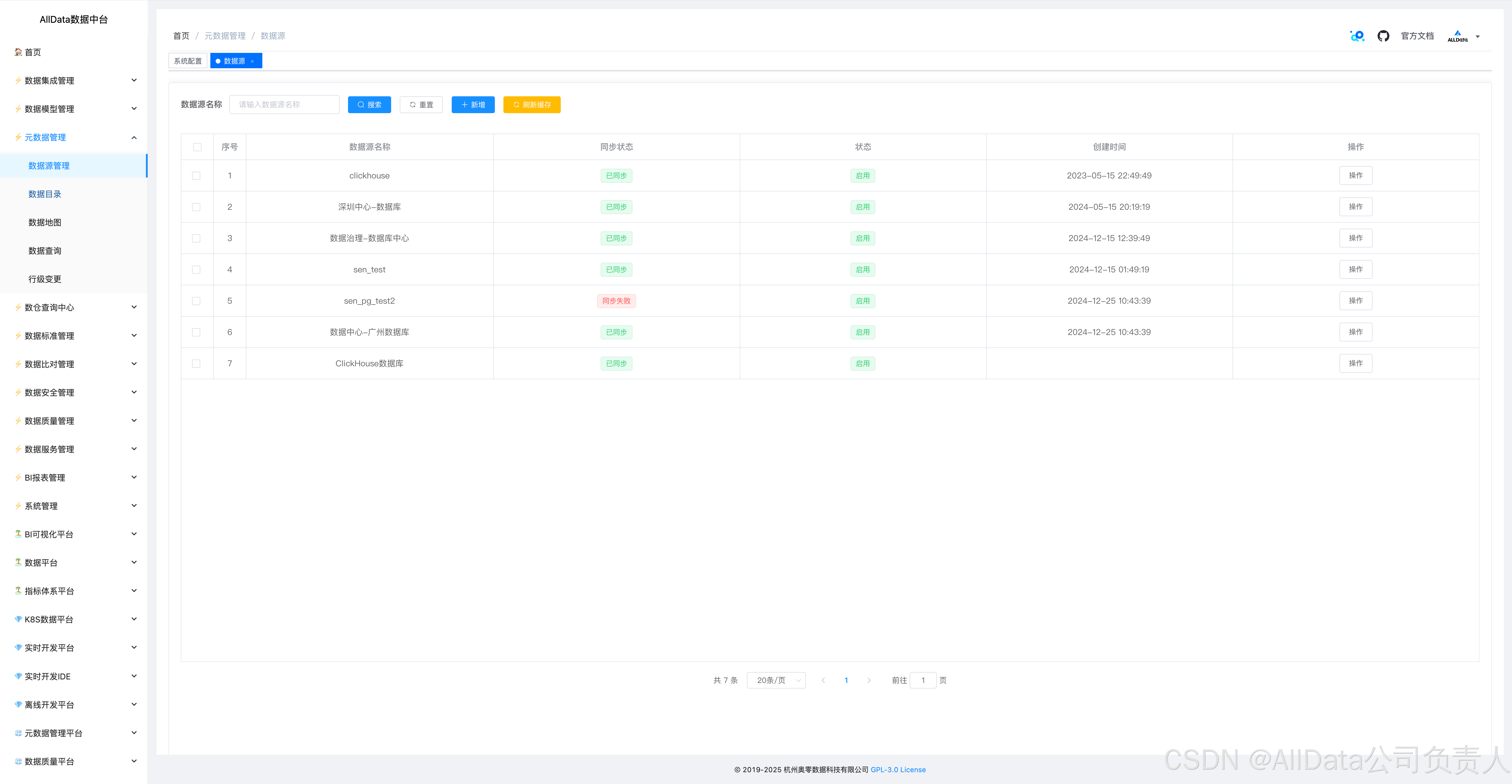The height and width of the screenshot is (784, 1512).
Task: Check the clickhouse row checkbox
Action: pyautogui.click(x=196, y=175)
